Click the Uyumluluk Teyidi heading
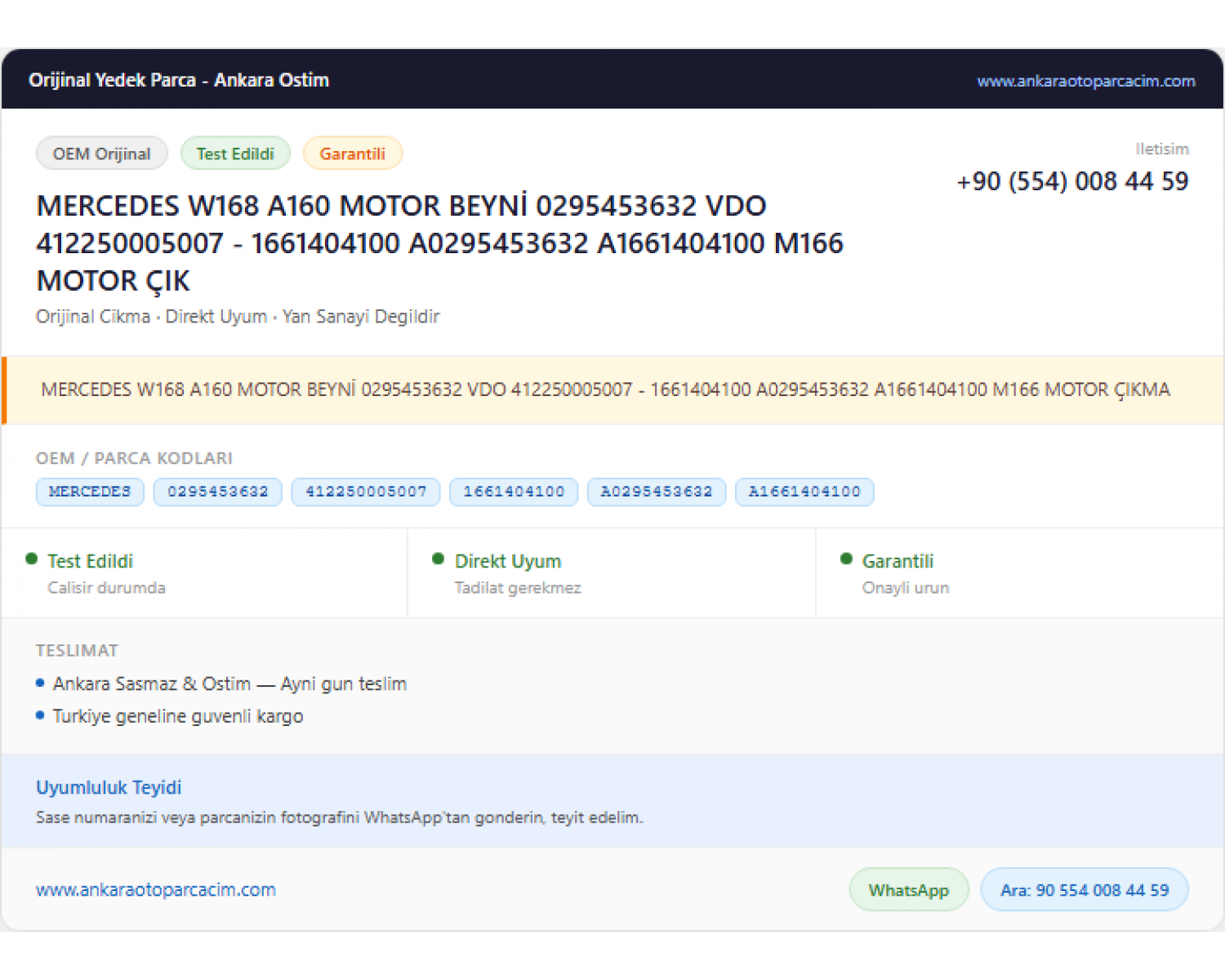This screenshot has width=1225, height=980. [x=109, y=787]
